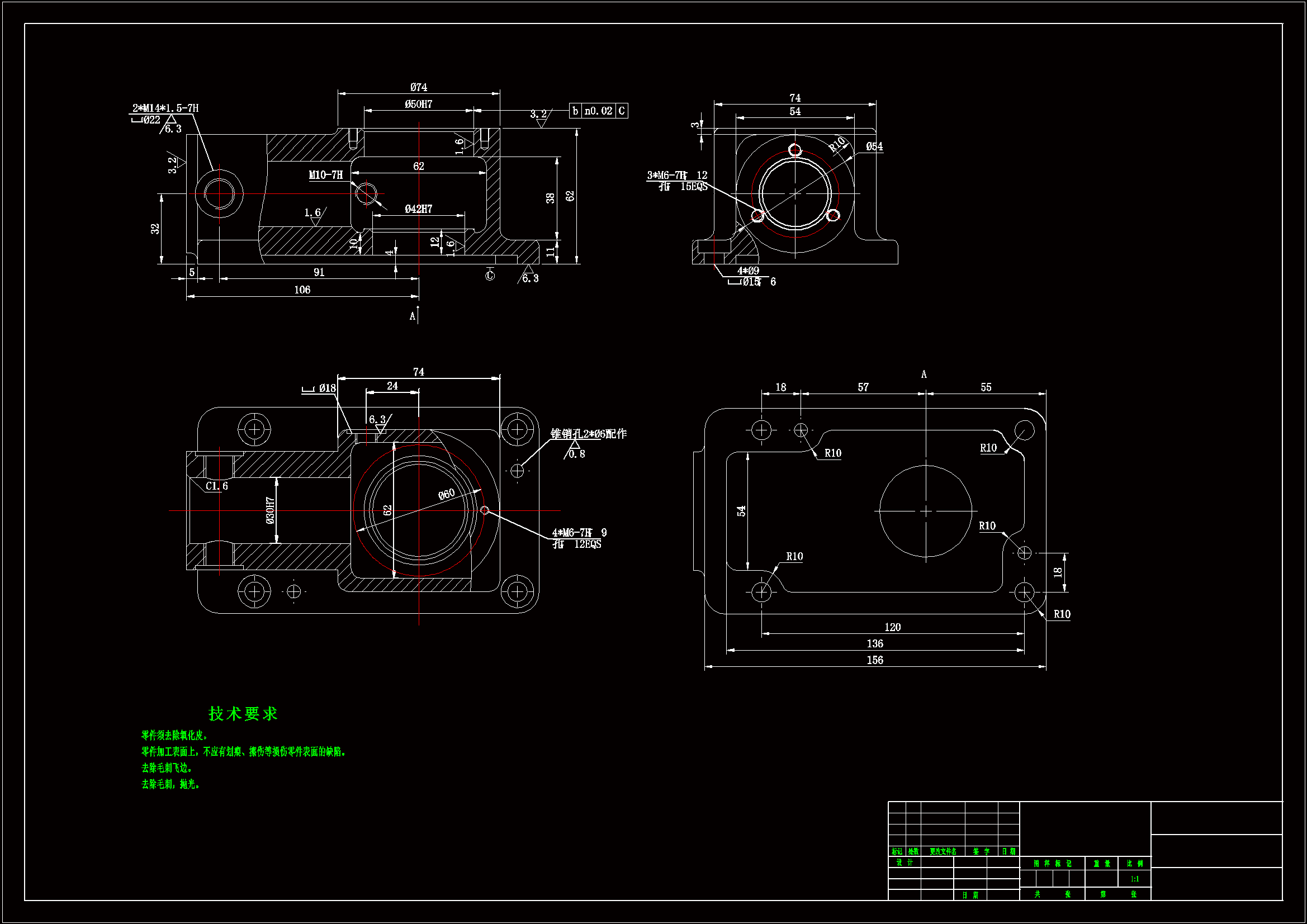The width and height of the screenshot is (1307, 924).
Task: Click the 4*Ø9 counterbore callout
Action: [748, 271]
